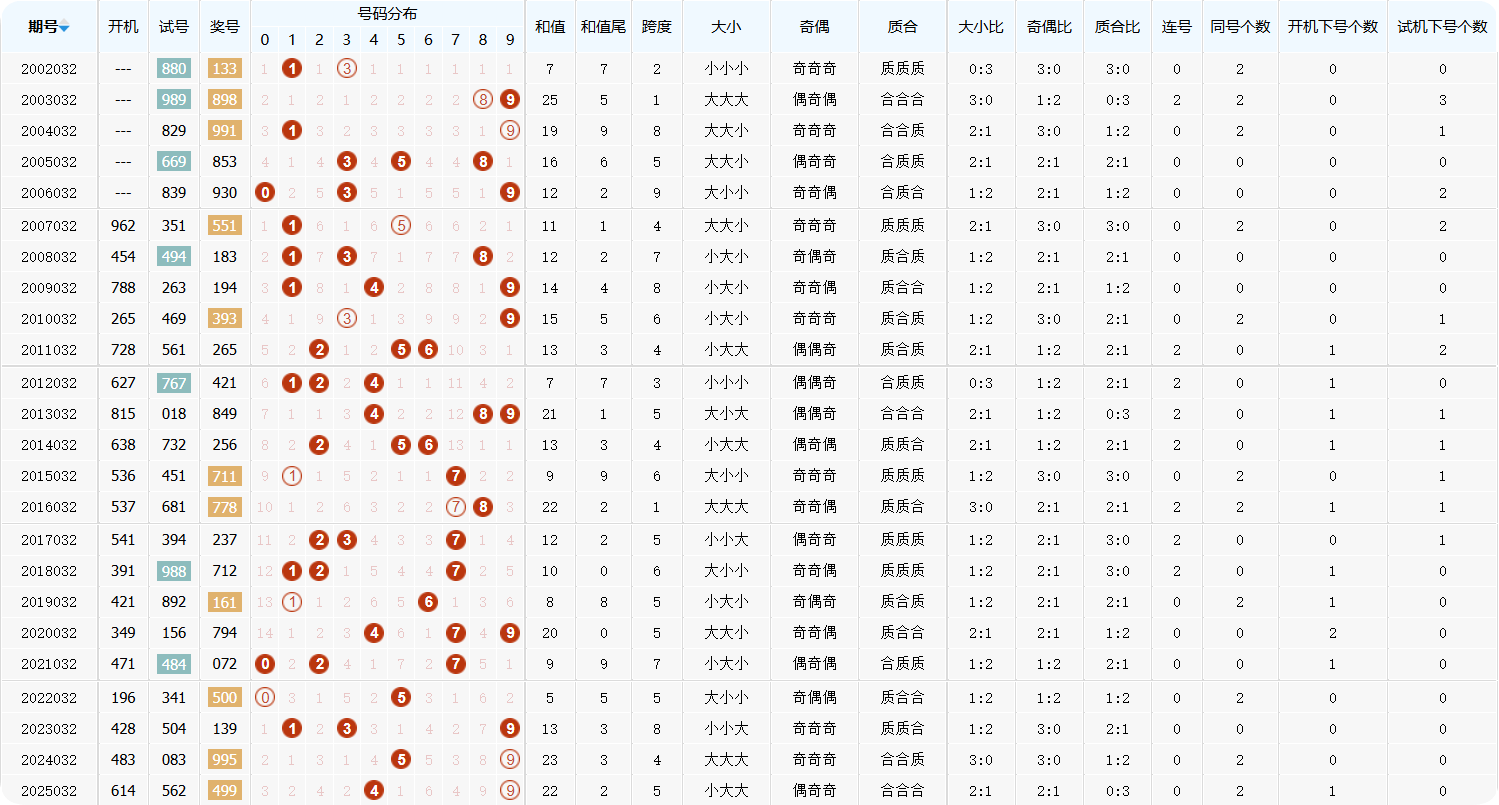Click highlighted 试号 value 669

(174, 162)
